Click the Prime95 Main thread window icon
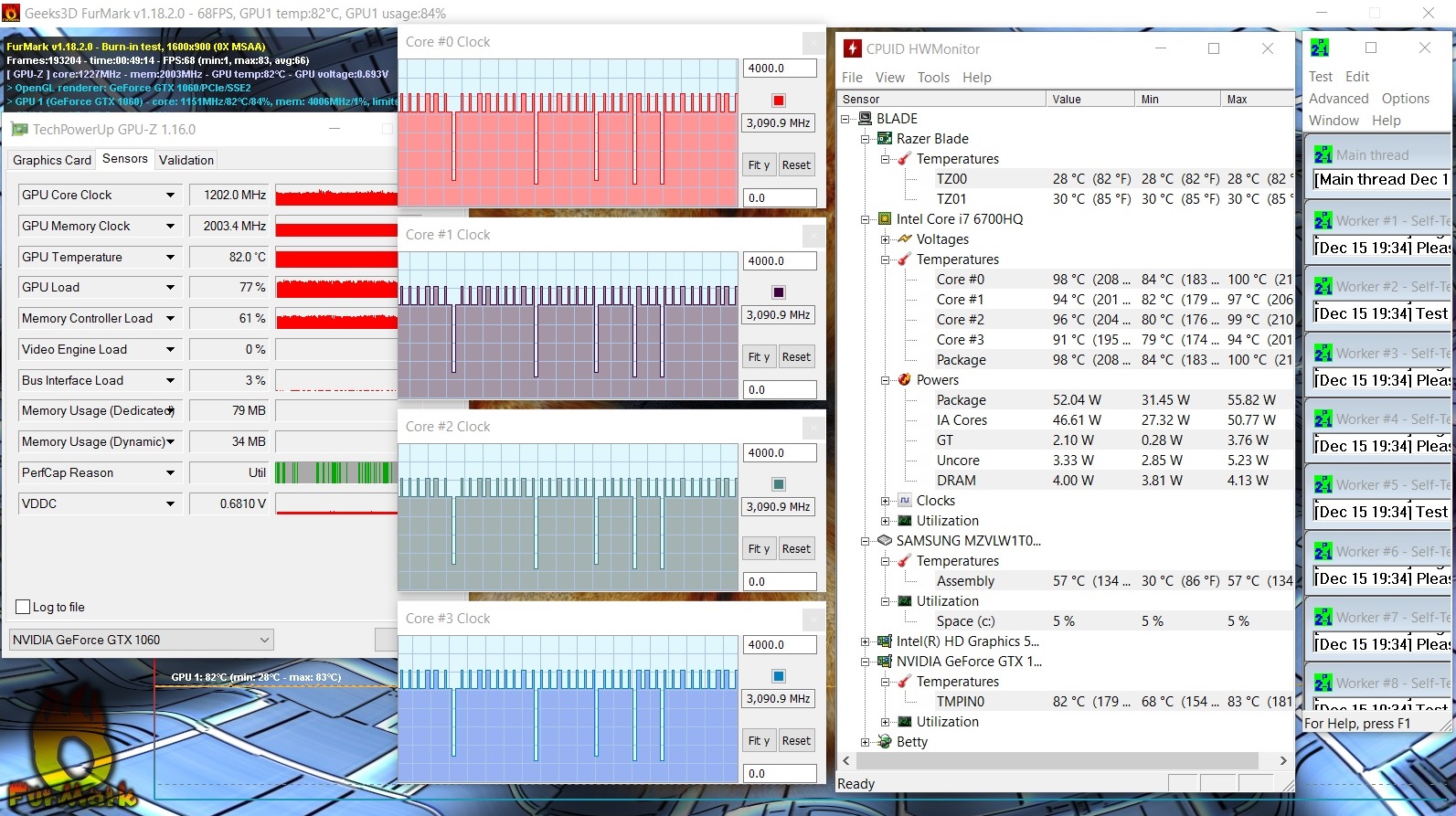 click(1323, 155)
